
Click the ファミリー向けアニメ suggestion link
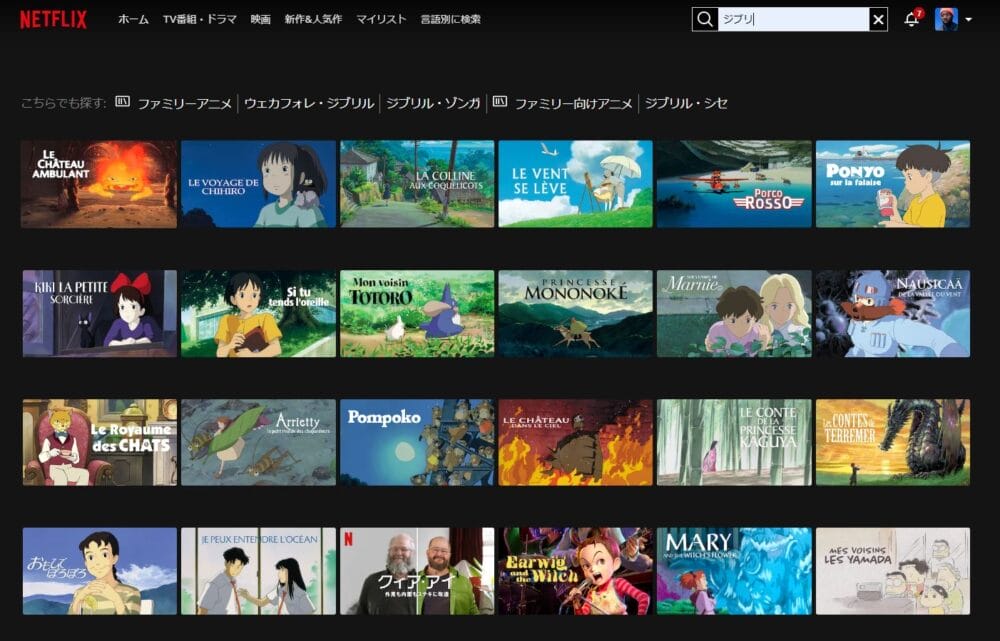(x=573, y=103)
